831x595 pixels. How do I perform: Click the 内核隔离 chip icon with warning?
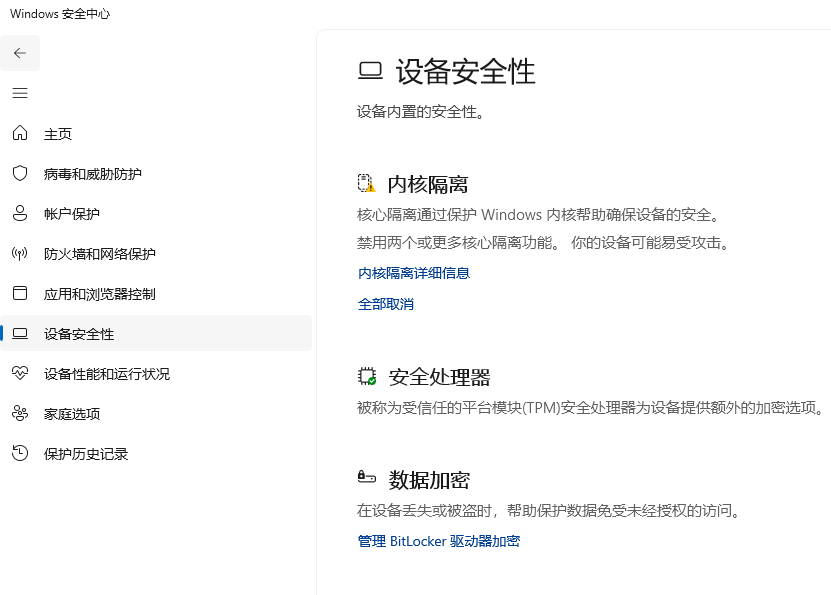point(367,184)
